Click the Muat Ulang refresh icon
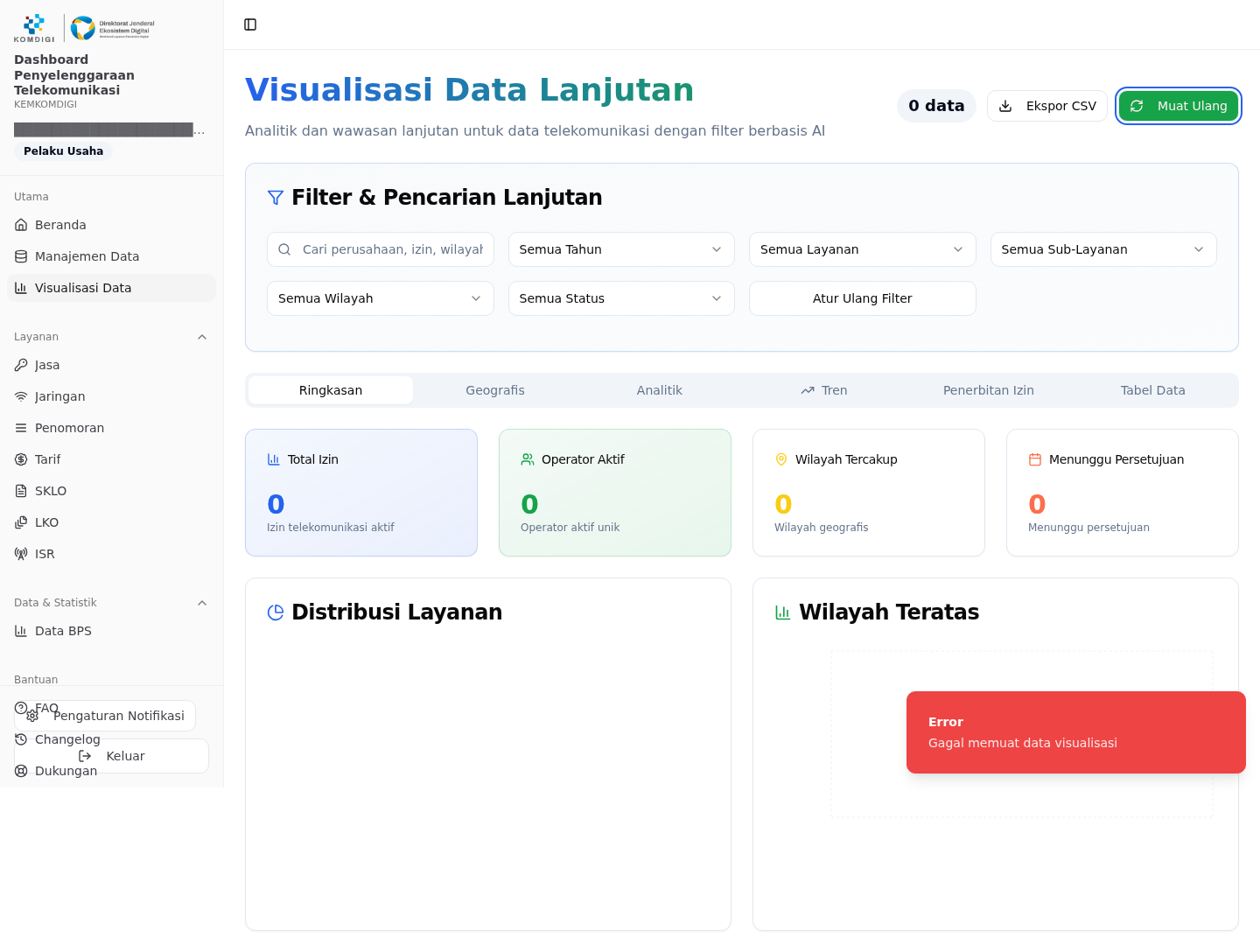Image resolution: width=1260 pixels, height=952 pixels. [x=1137, y=106]
